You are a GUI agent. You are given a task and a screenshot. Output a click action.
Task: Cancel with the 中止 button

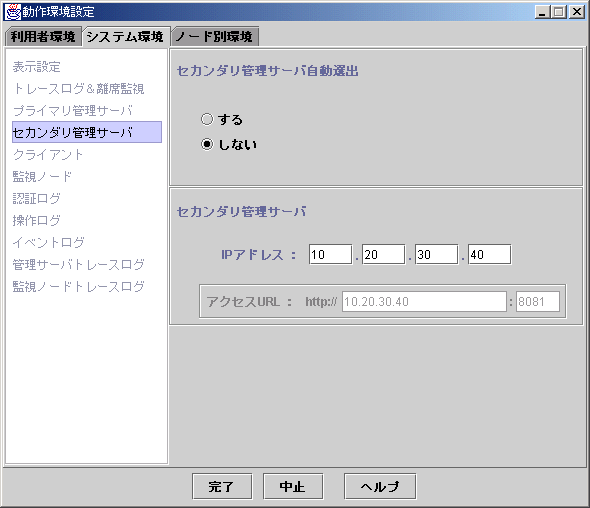[293, 487]
